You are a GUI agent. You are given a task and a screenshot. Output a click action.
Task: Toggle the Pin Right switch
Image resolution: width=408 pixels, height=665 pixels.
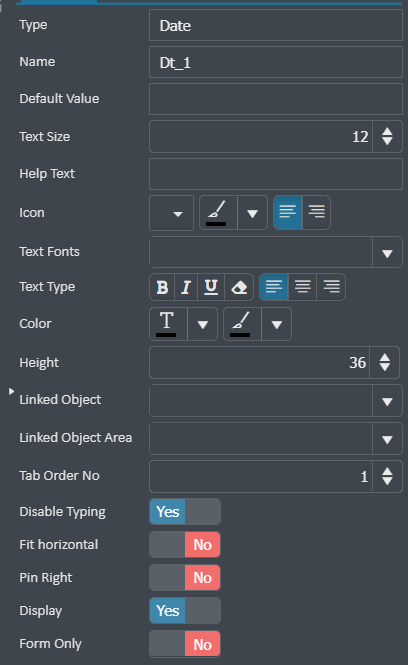click(x=185, y=578)
